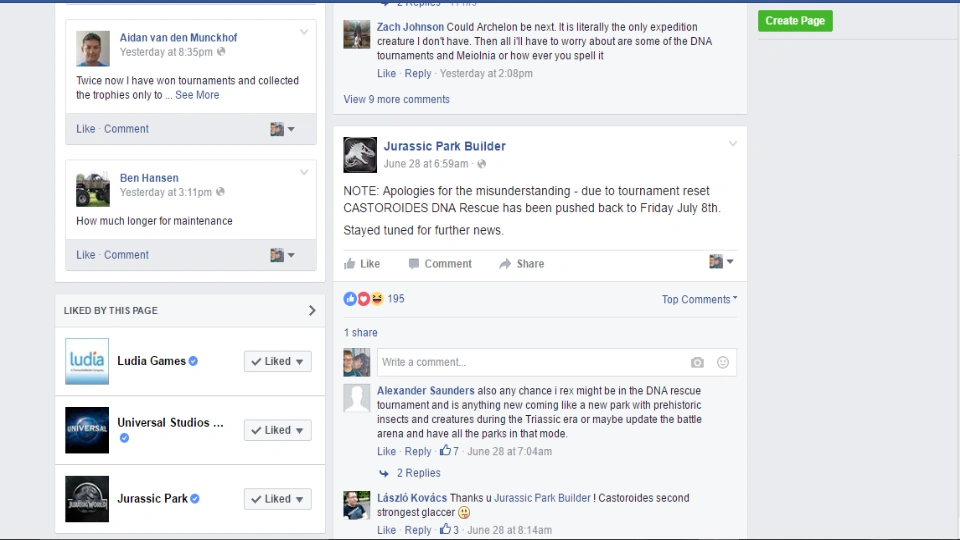Open post options arrow on Jurassic Park Builder post
The image size is (960, 540).
point(733,144)
